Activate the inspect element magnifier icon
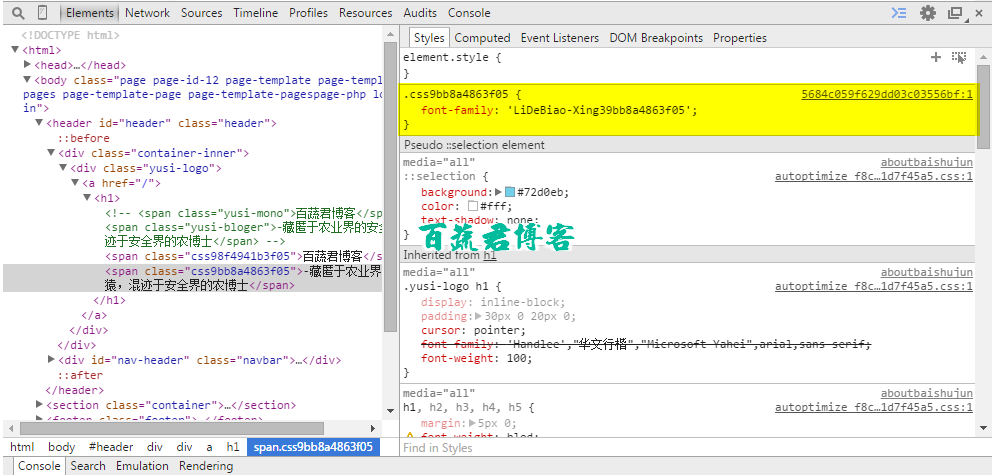Image resolution: width=993 pixels, height=475 pixels. pyautogui.click(x=18, y=13)
